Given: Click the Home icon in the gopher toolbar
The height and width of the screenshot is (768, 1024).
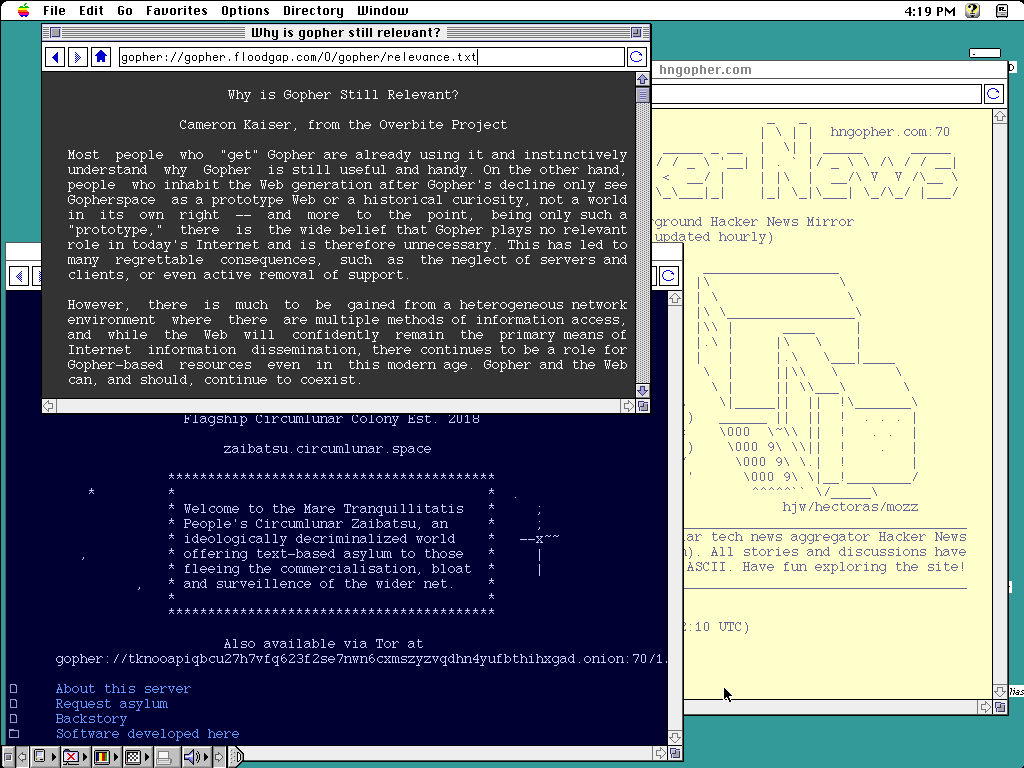Looking at the screenshot, I should (x=100, y=57).
